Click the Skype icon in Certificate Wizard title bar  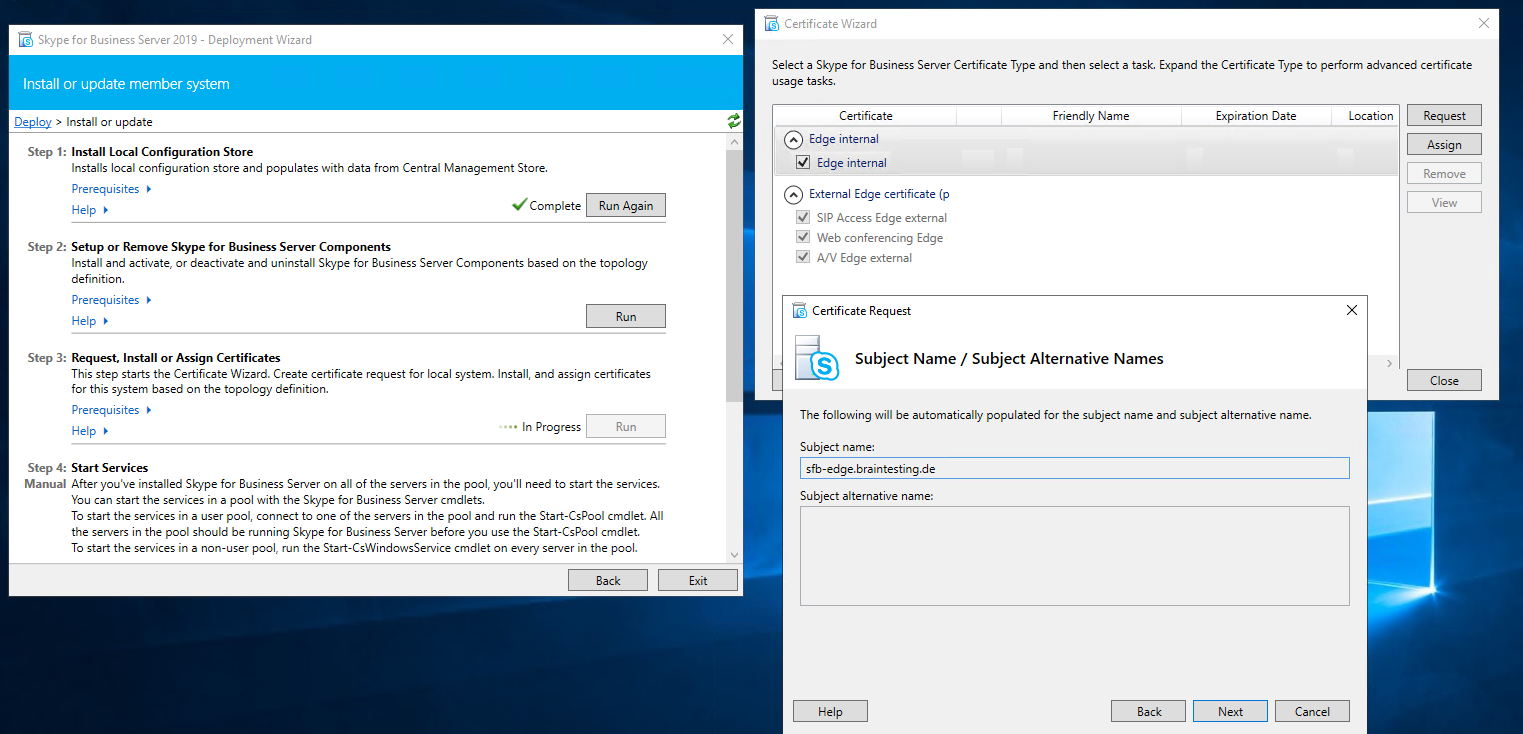point(771,23)
